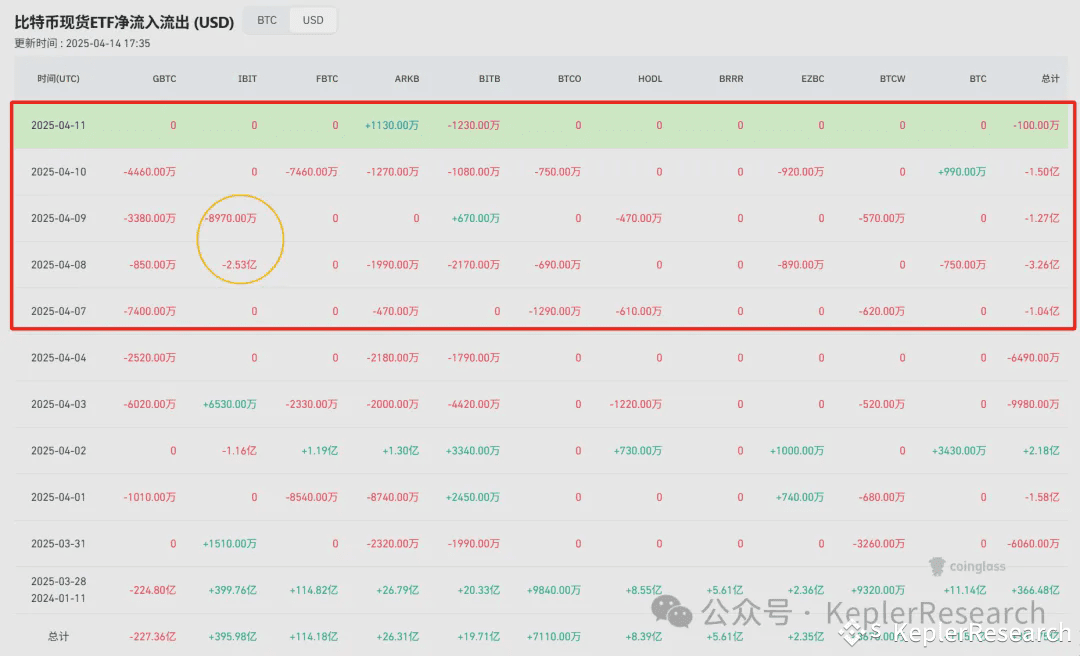Viewport: 1080px width, 656px height.
Task: Click the 总计 column header
Action: [1050, 79]
